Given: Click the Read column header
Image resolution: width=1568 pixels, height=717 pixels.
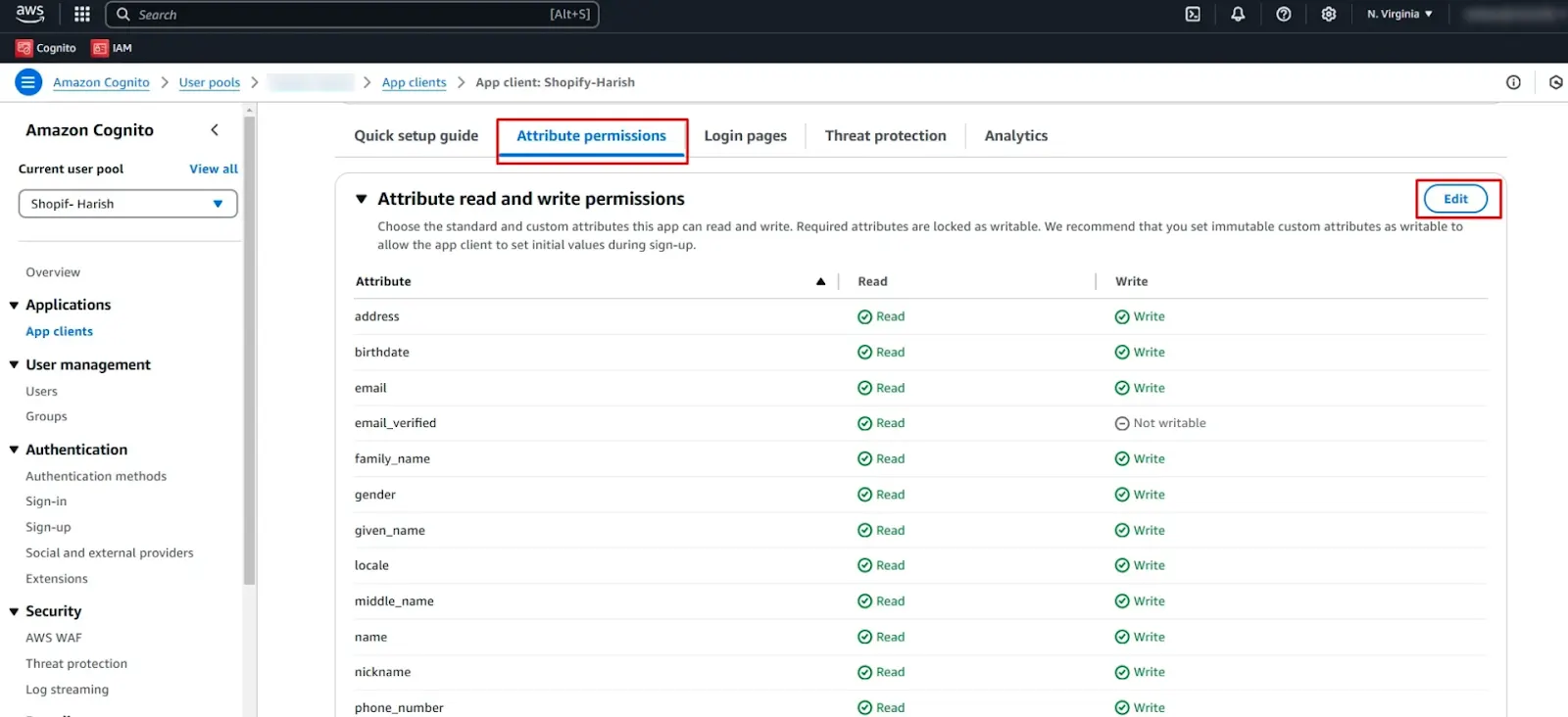Looking at the screenshot, I should 872,281.
